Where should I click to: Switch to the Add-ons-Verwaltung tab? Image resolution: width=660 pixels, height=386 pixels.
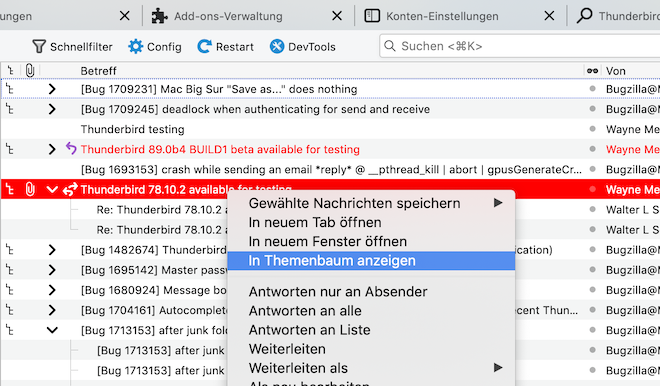(228, 16)
